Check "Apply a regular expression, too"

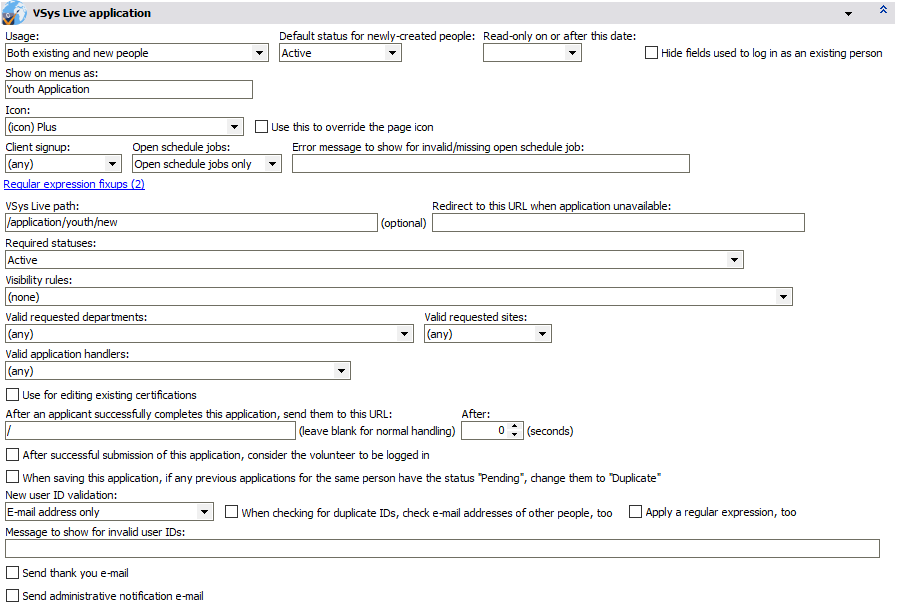635,512
